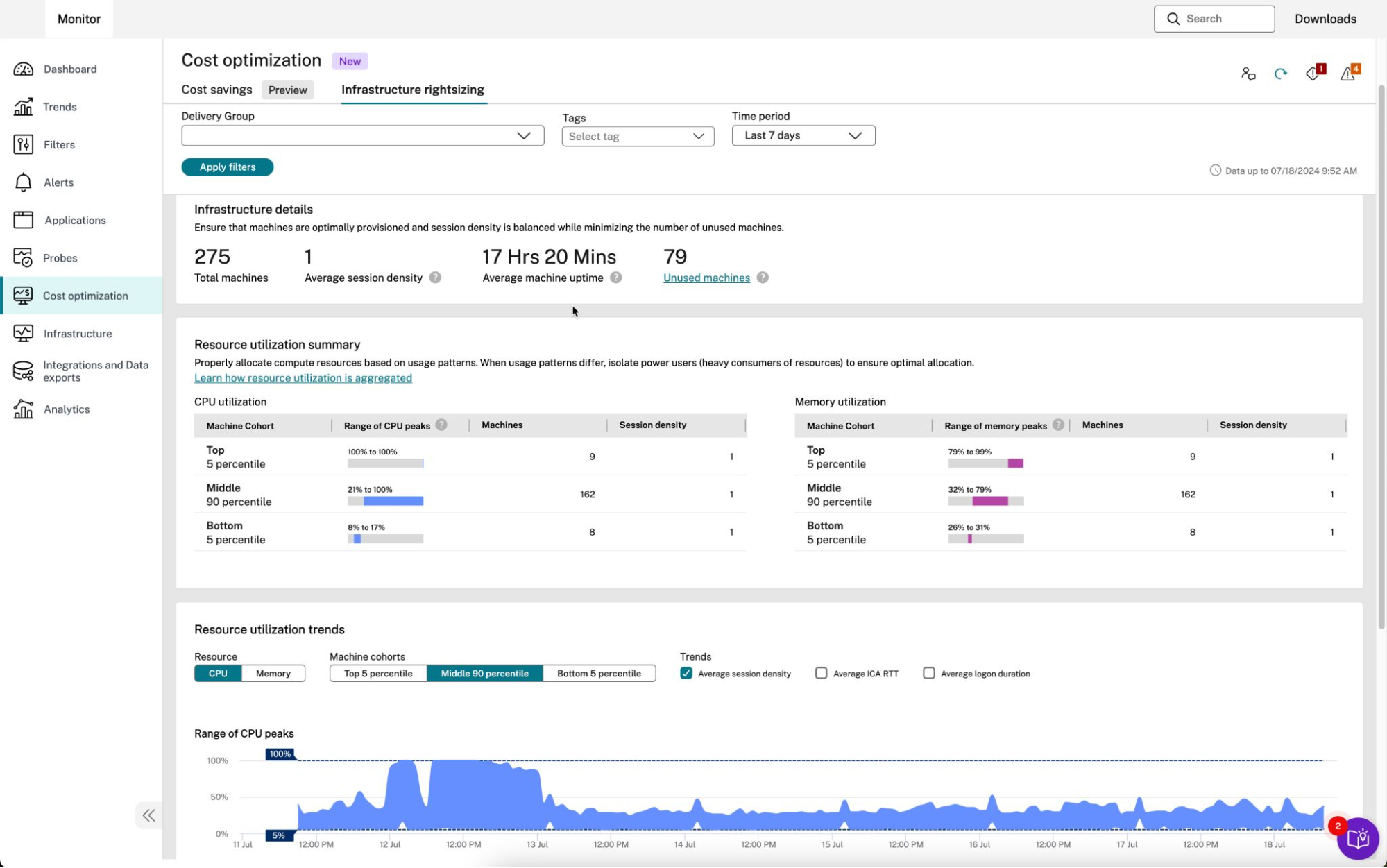Viewport: 1387px width, 868px height.
Task: Open the Last 7 days time period dropdown
Action: point(803,135)
